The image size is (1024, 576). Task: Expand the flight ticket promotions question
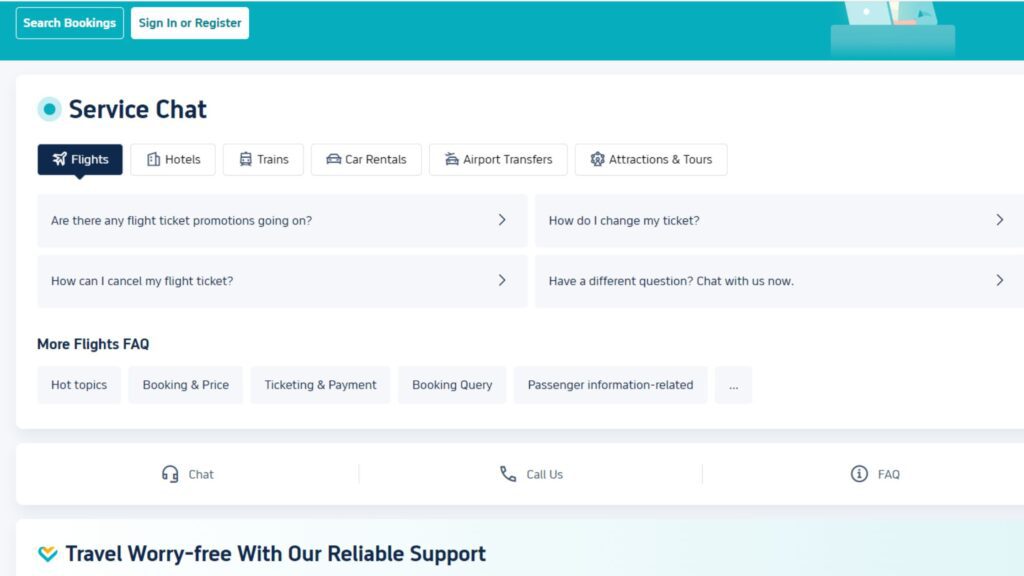(x=502, y=220)
